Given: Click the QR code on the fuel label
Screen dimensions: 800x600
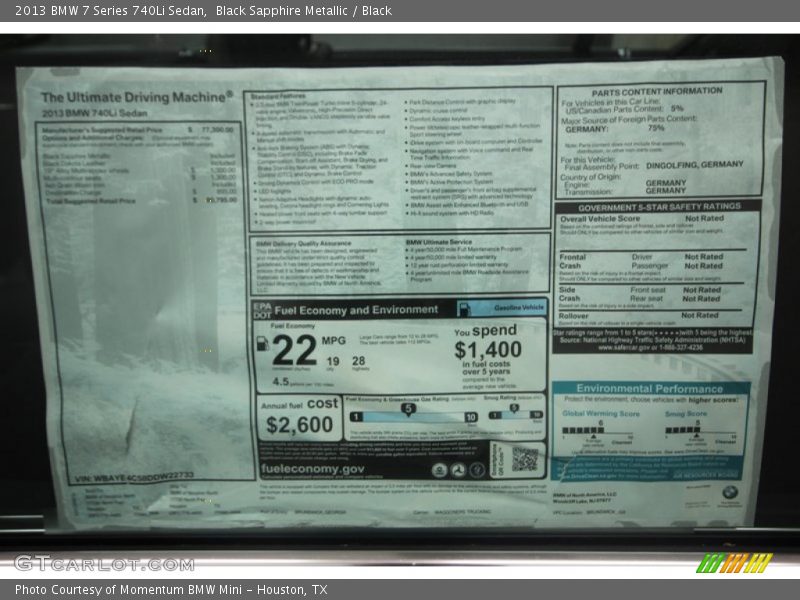Looking at the screenshot, I should tap(525, 459).
